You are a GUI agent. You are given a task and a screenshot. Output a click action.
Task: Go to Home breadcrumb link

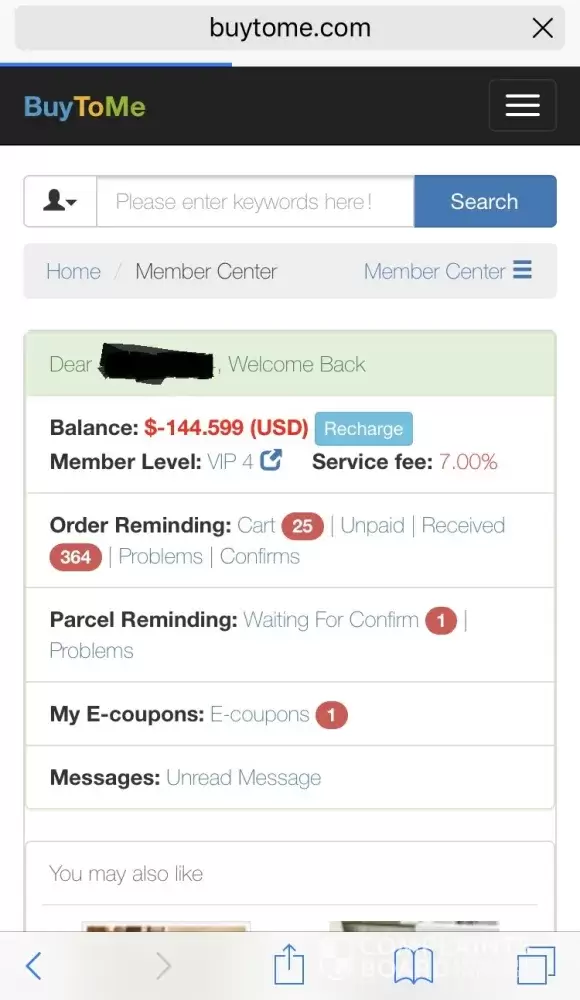click(x=73, y=272)
